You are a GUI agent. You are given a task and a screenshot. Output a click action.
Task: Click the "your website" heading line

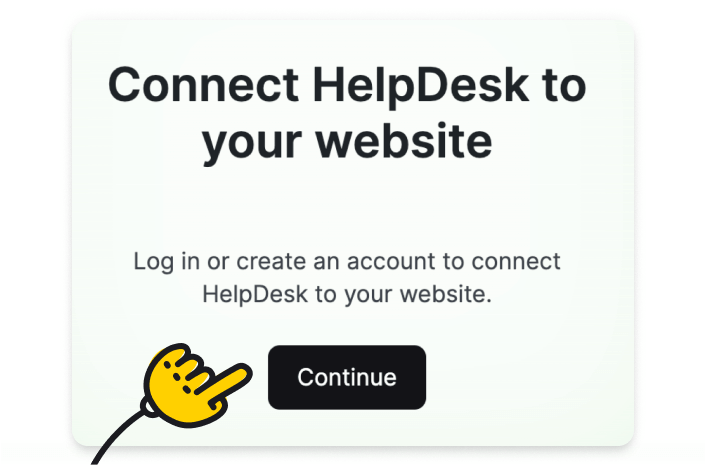347,141
